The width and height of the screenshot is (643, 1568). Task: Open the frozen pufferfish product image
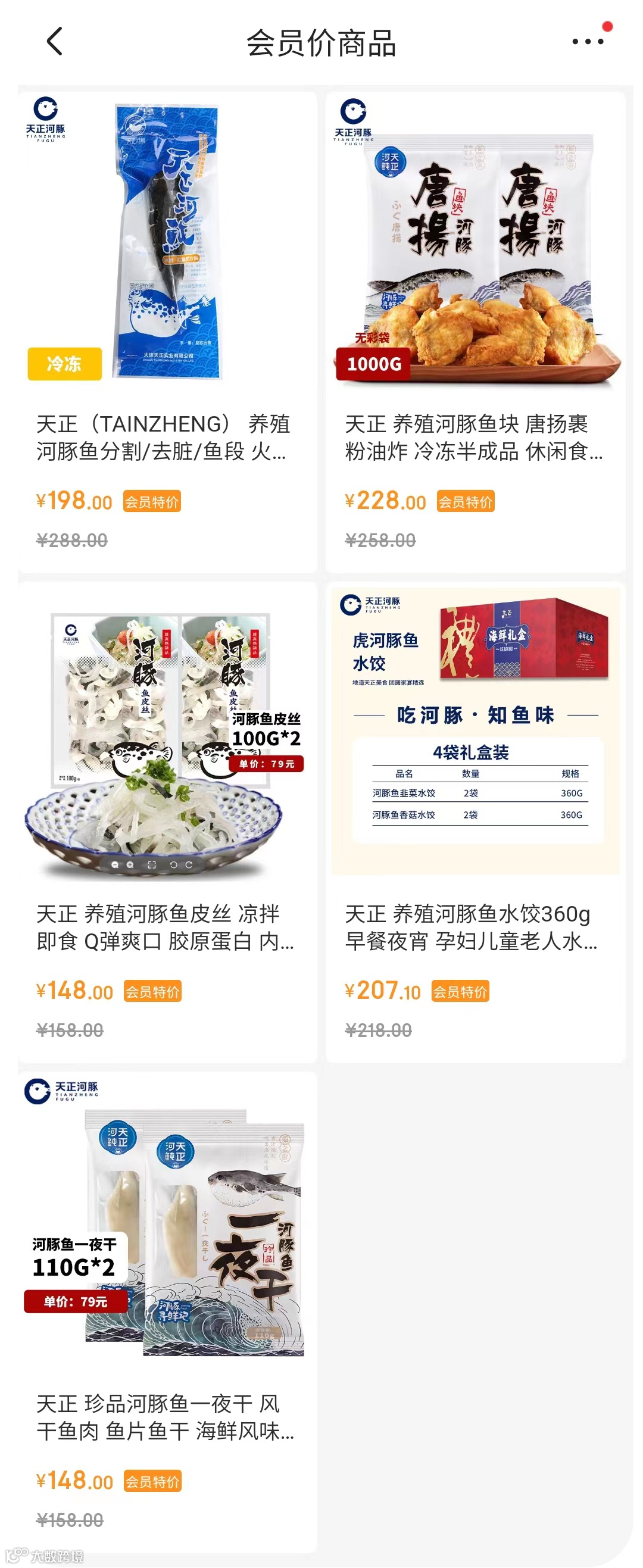click(x=167, y=242)
